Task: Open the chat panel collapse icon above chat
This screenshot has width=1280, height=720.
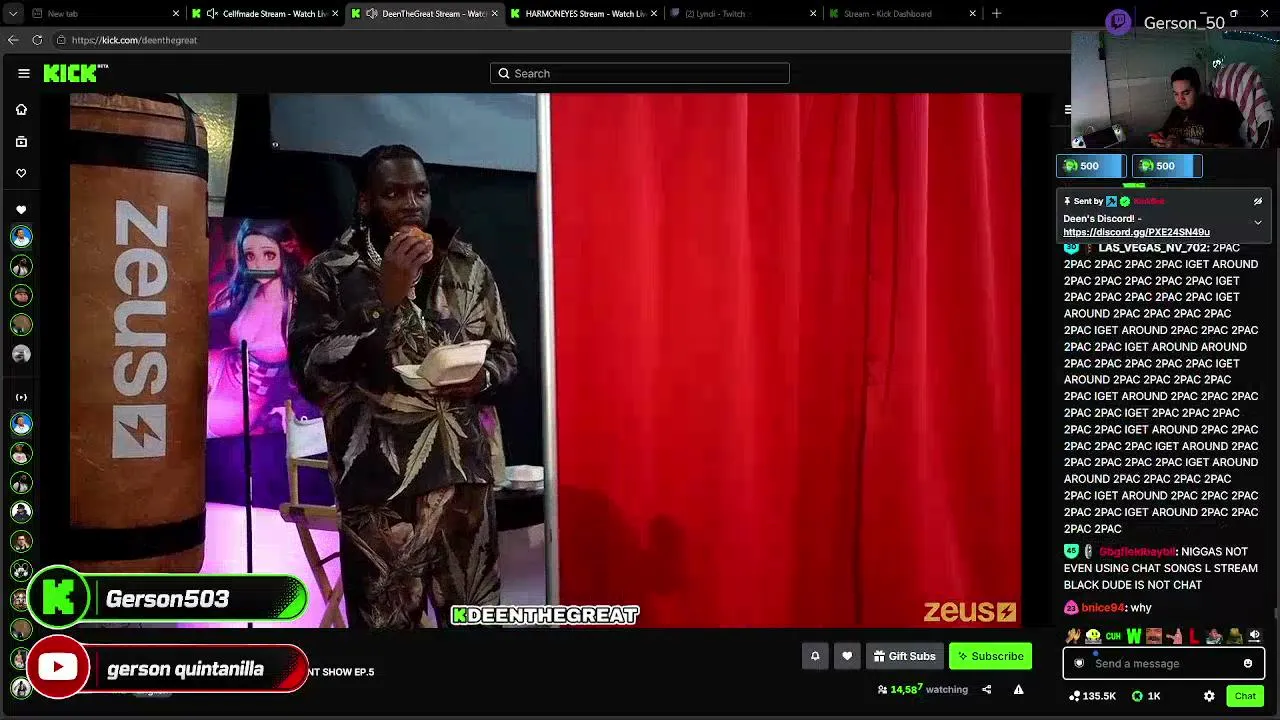Action: pos(1068,110)
